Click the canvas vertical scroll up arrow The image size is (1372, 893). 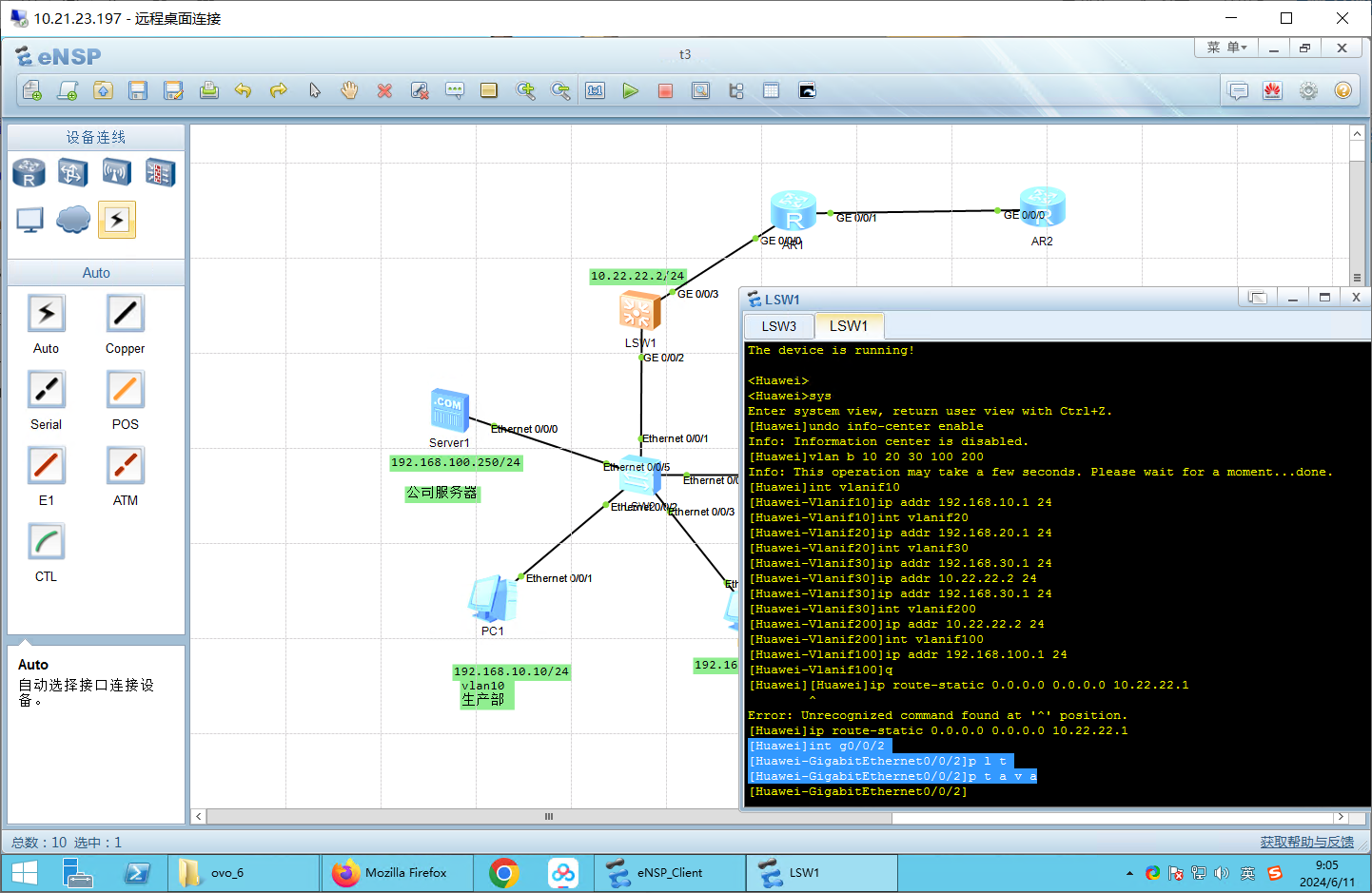(1357, 134)
